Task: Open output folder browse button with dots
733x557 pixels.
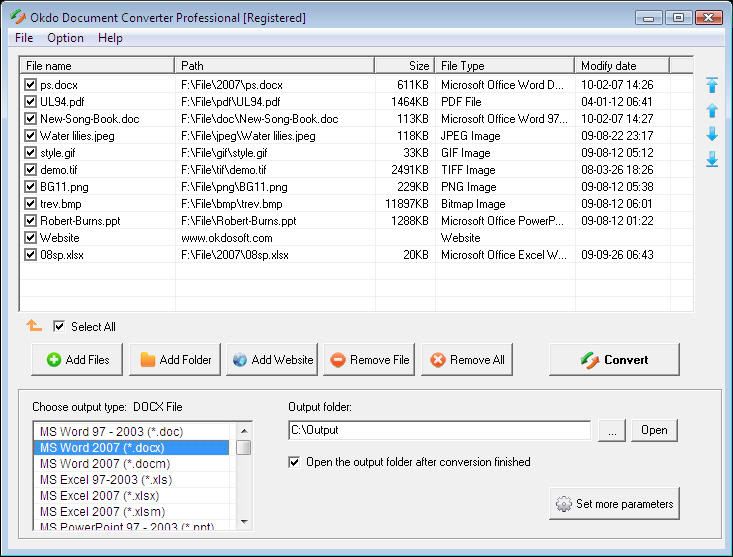Action: click(612, 430)
